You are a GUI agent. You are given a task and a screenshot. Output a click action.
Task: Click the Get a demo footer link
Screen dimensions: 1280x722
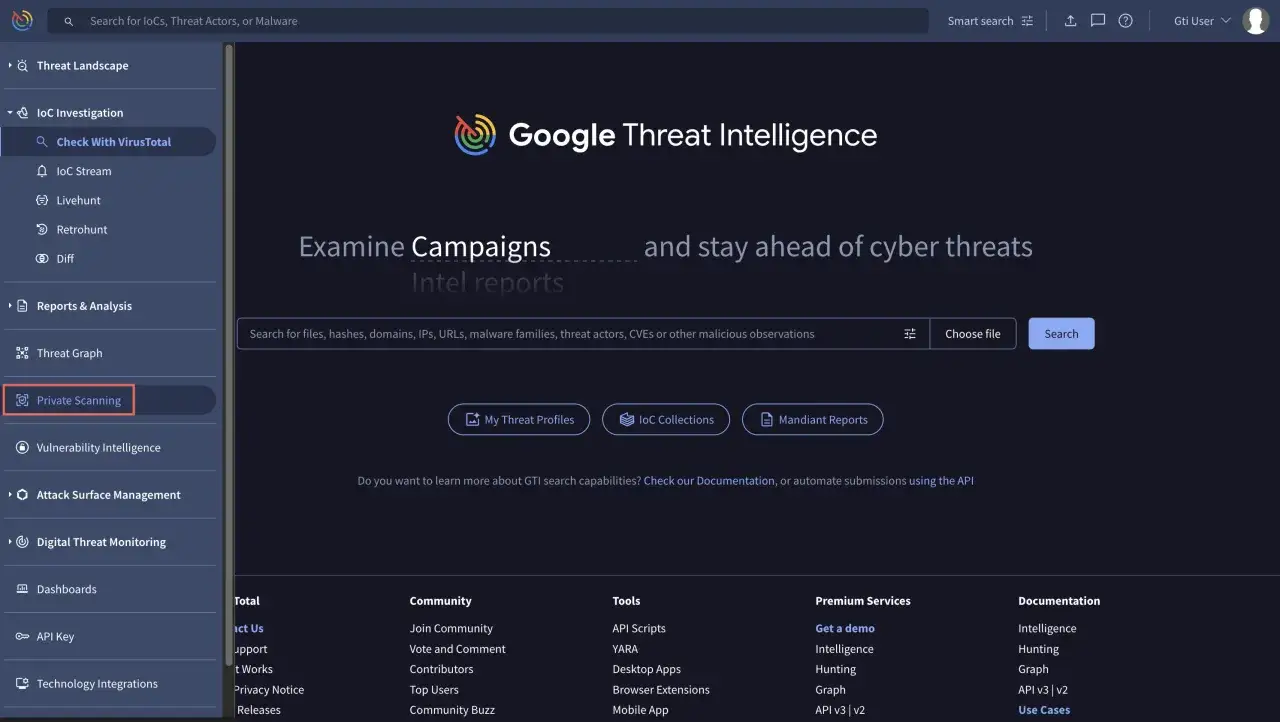point(845,629)
